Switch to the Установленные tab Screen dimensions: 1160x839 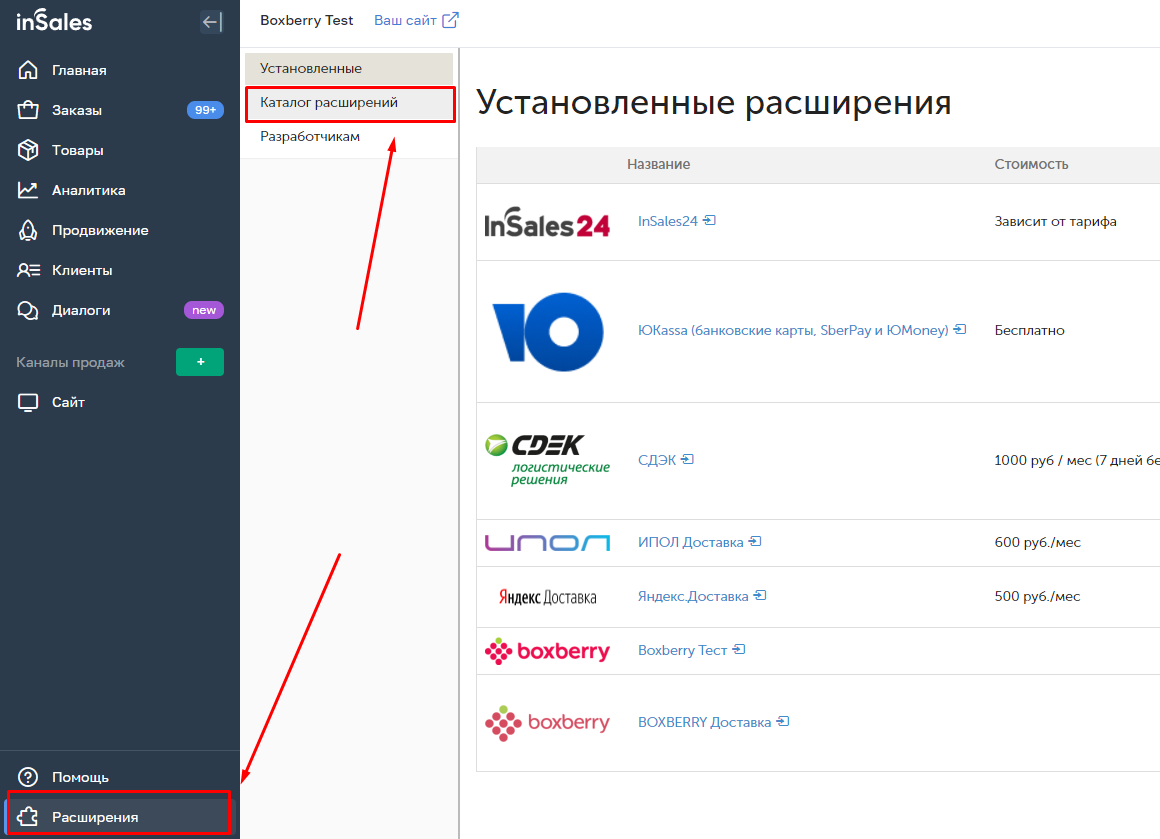tap(349, 68)
